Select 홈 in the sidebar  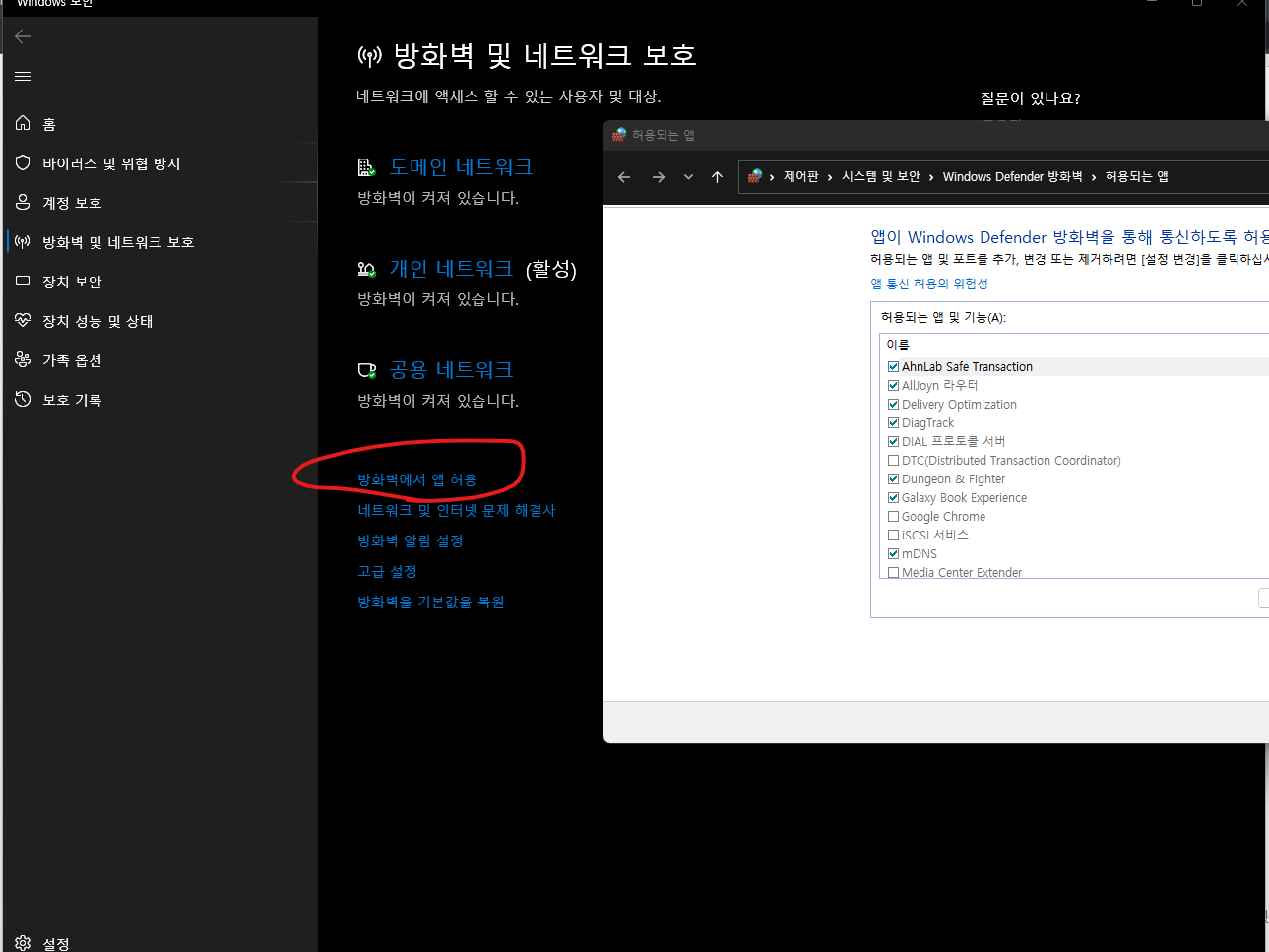click(x=160, y=123)
